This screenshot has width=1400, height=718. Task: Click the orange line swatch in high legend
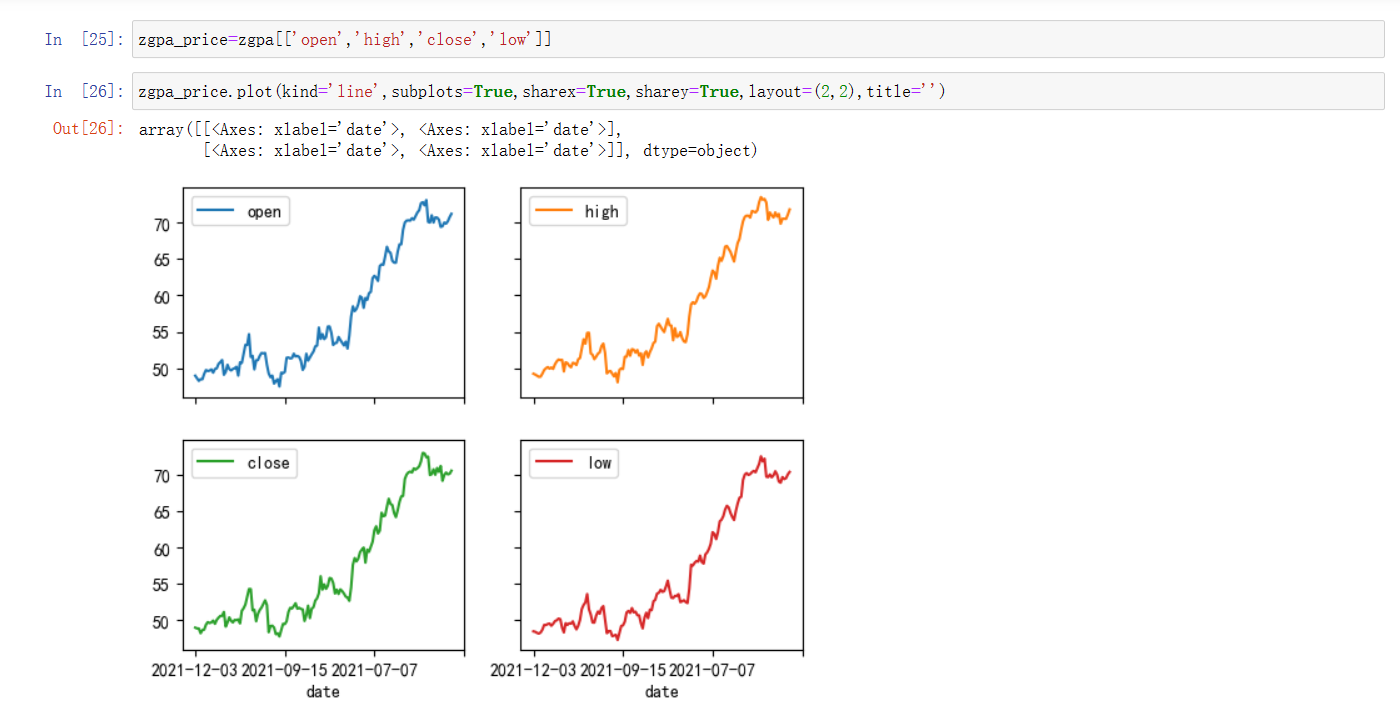554,211
